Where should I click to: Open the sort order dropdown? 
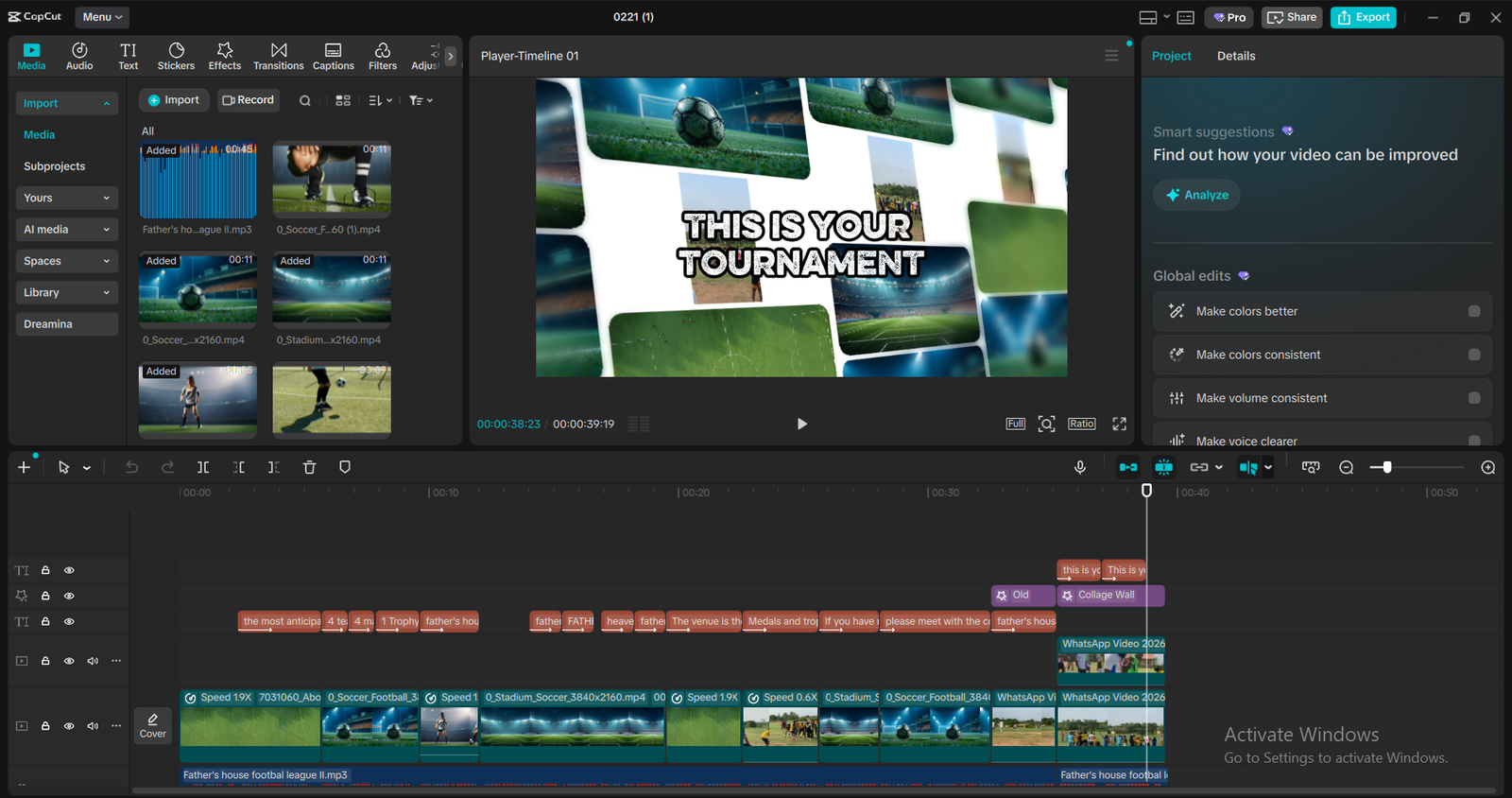380,100
